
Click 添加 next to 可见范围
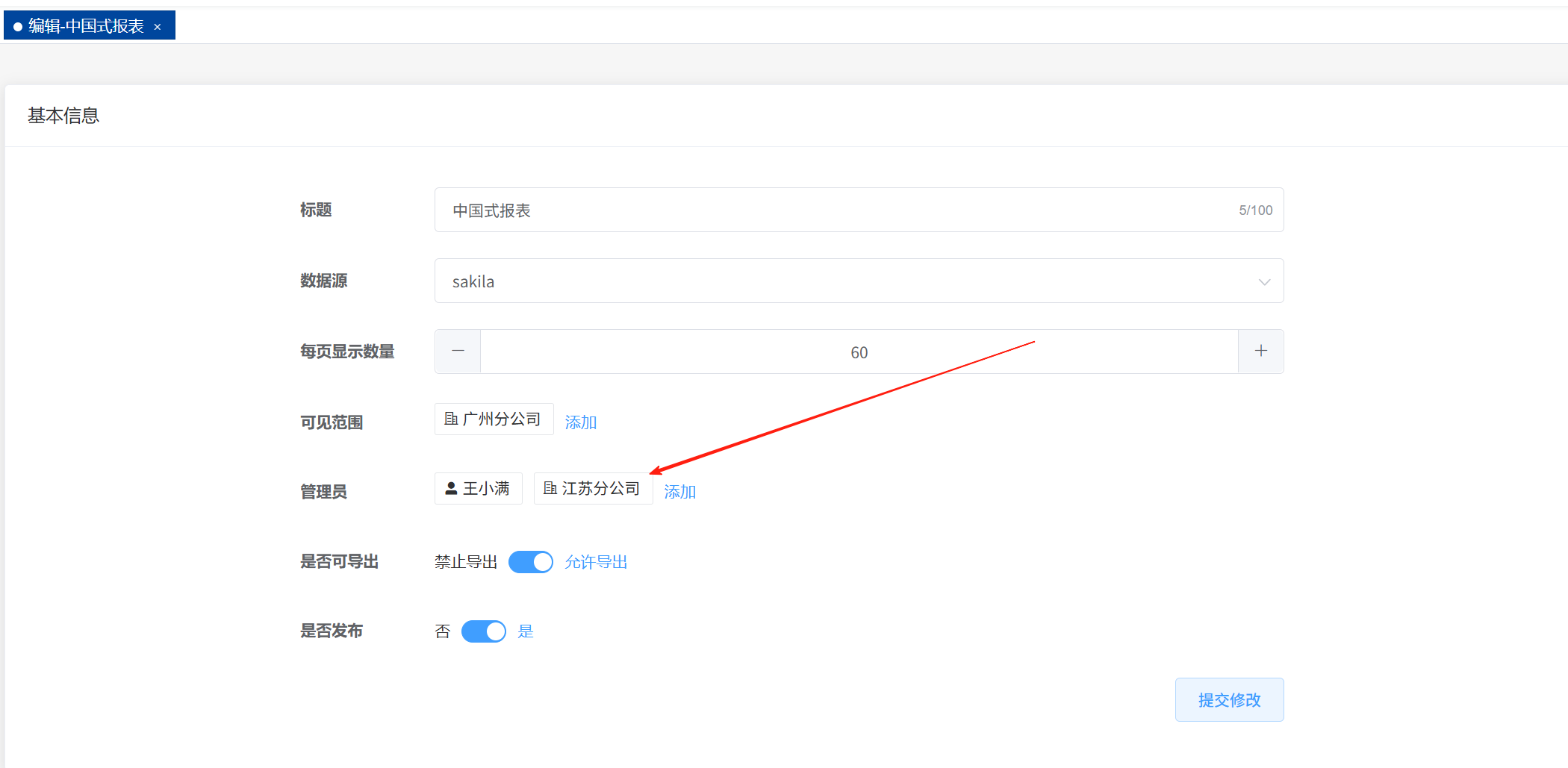580,422
